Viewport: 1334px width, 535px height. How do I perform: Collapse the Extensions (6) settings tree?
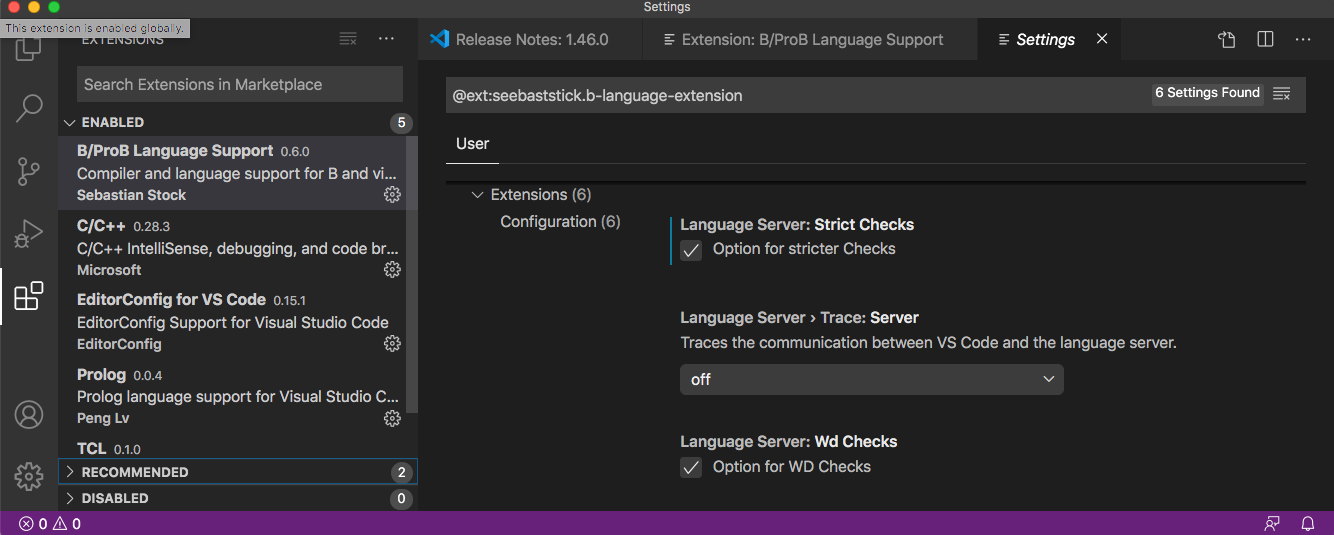[x=480, y=195]
